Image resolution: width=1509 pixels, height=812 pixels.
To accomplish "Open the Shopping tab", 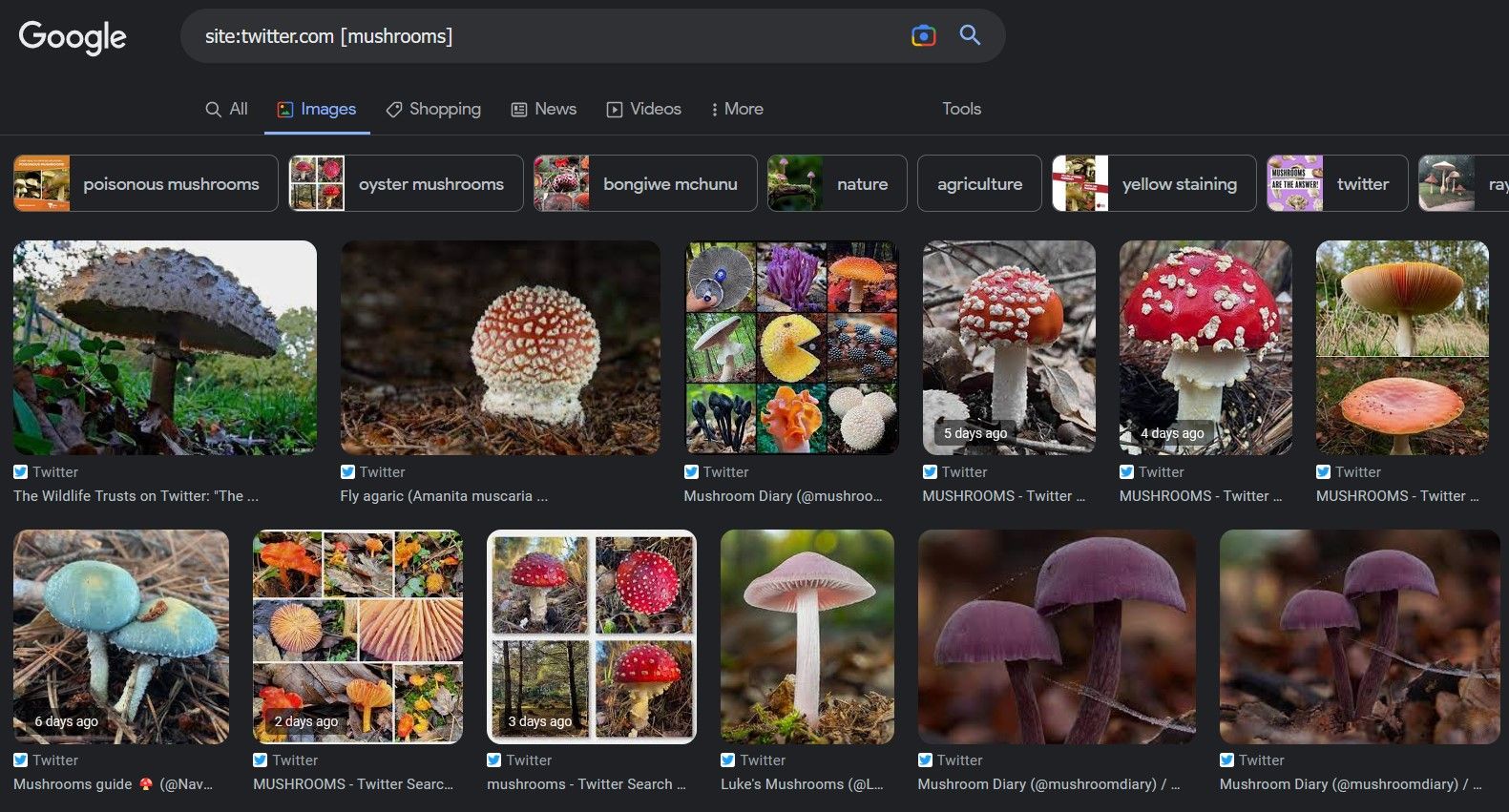I will (x=433, y=109).
